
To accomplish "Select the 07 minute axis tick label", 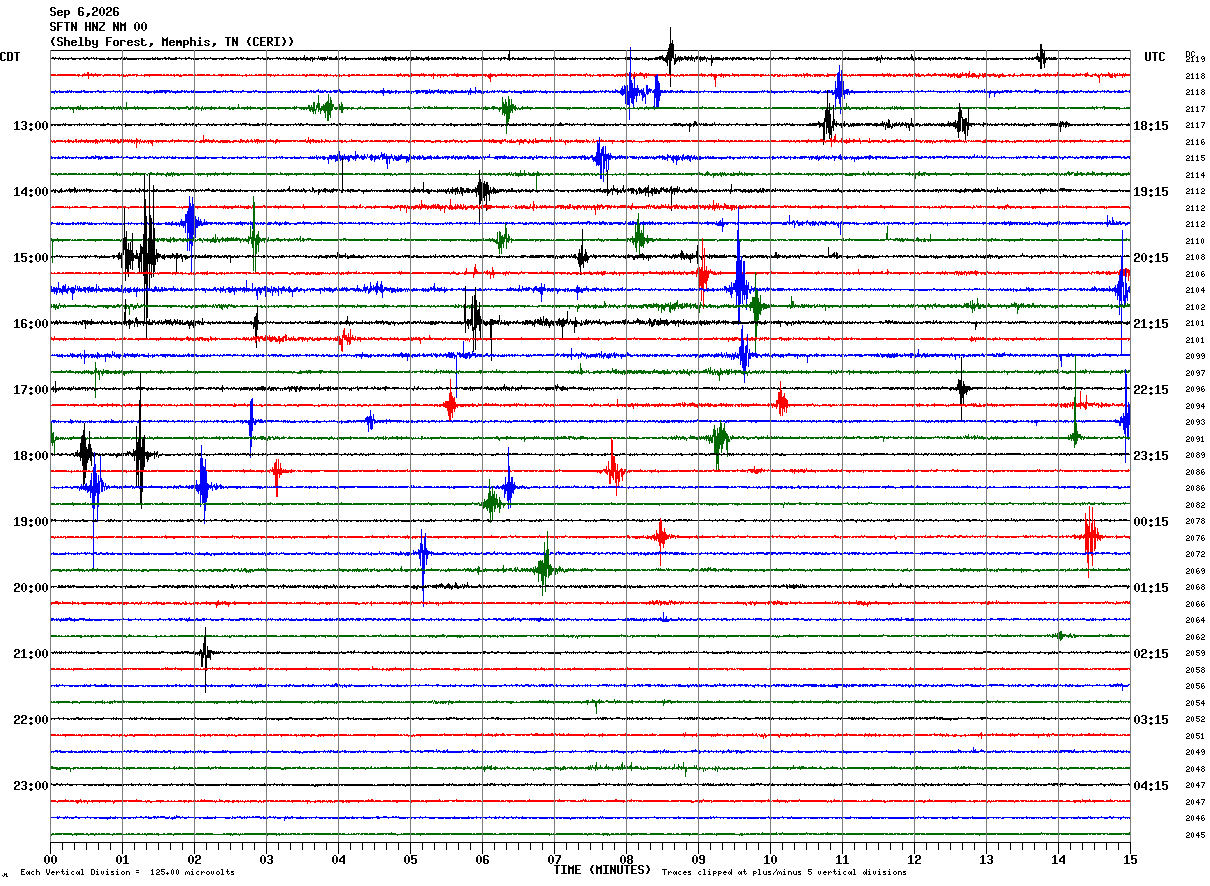I will pos(554,859).
